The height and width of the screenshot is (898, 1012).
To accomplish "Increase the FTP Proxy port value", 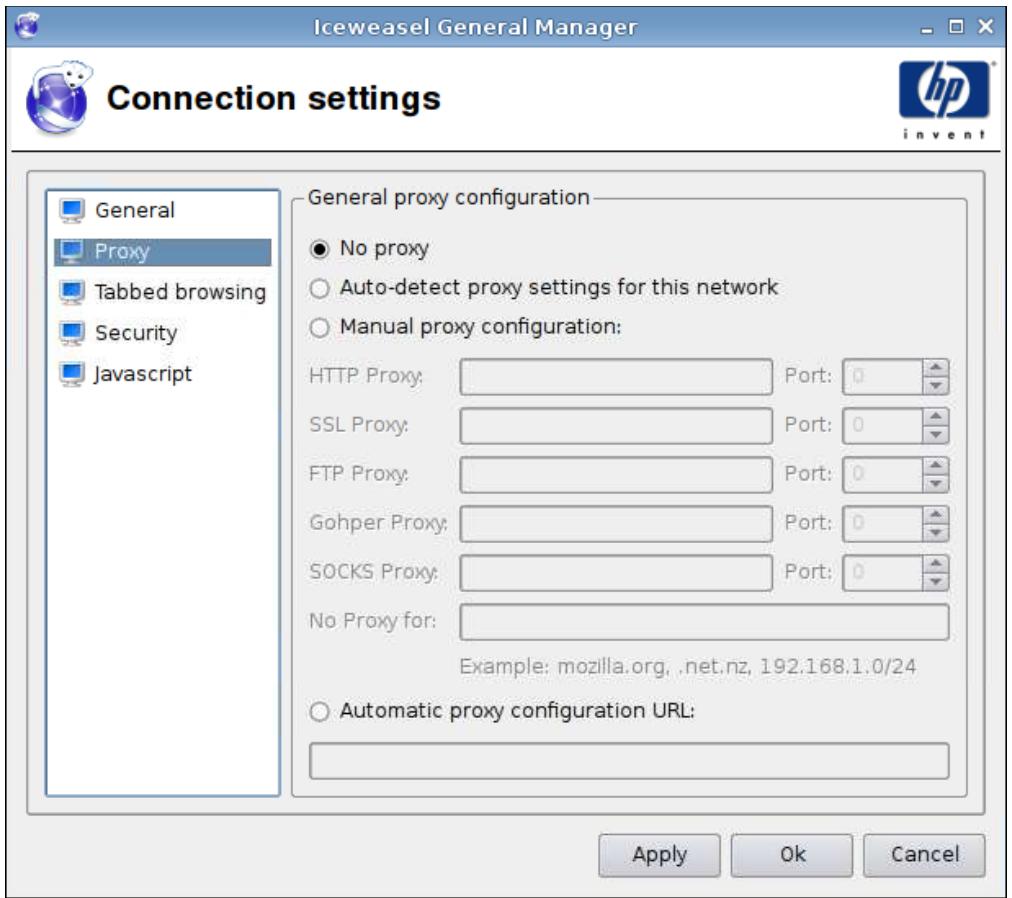I will click(935, 466).
